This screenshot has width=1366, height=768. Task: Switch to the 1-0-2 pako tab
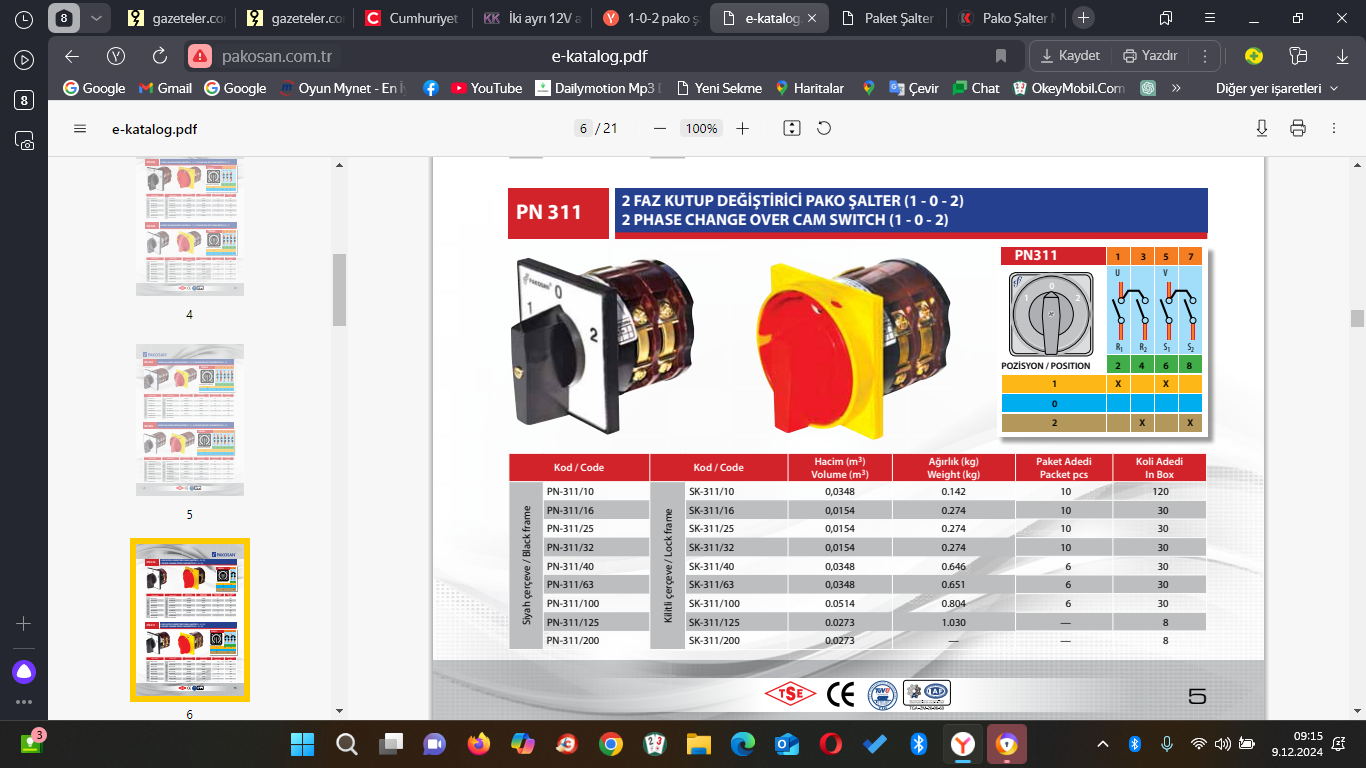pyautogui.click(x=649, y=18)
